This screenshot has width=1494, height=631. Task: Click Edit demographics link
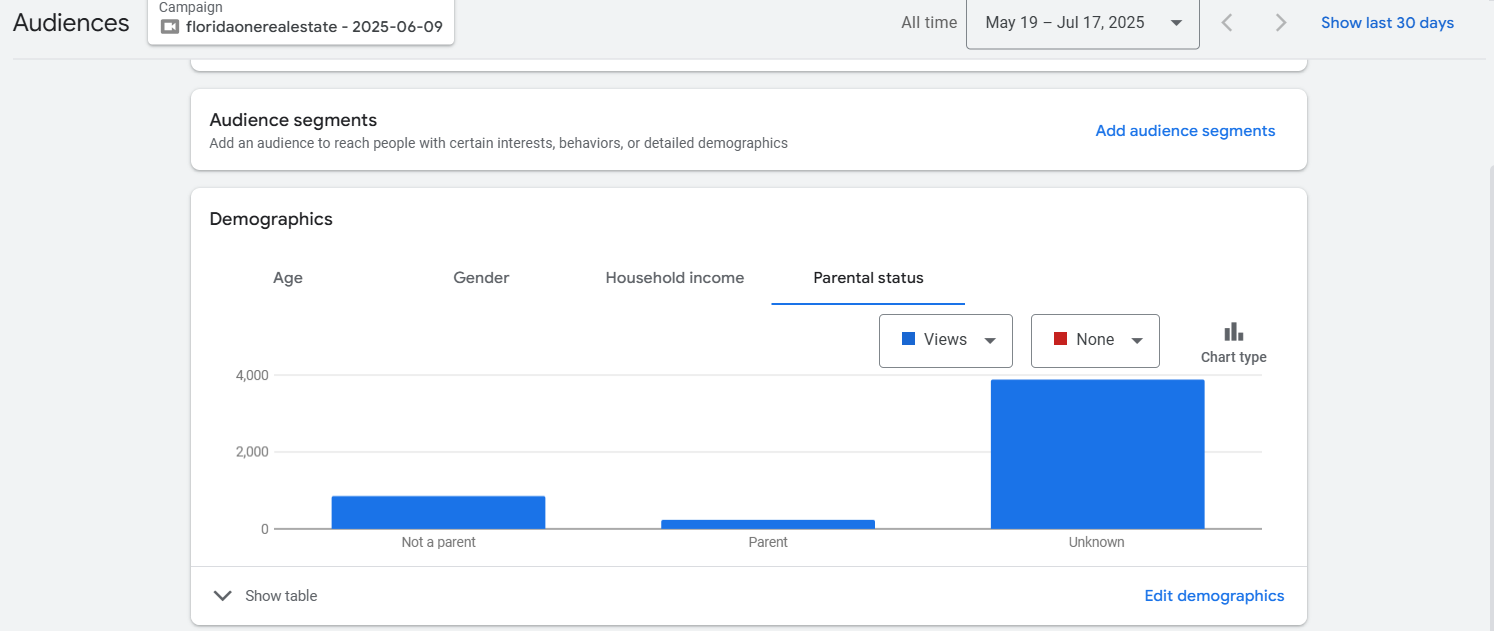pyautogui.click(x=1214, y=596)
